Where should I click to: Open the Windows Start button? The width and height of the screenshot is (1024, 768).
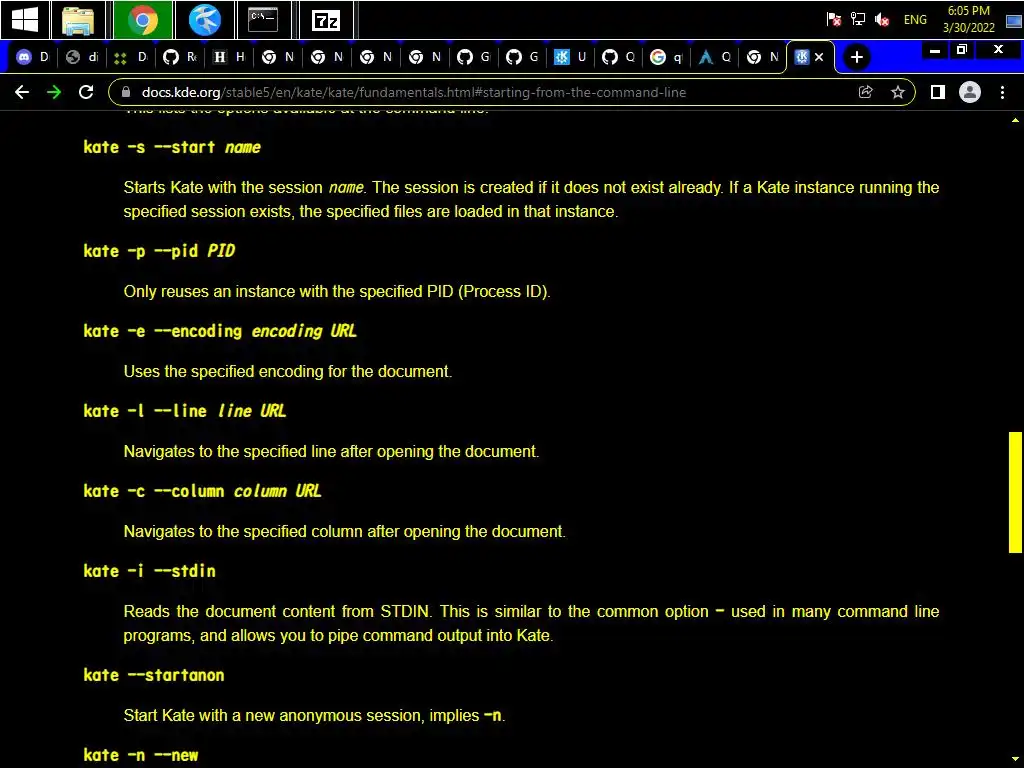[25, 20]
